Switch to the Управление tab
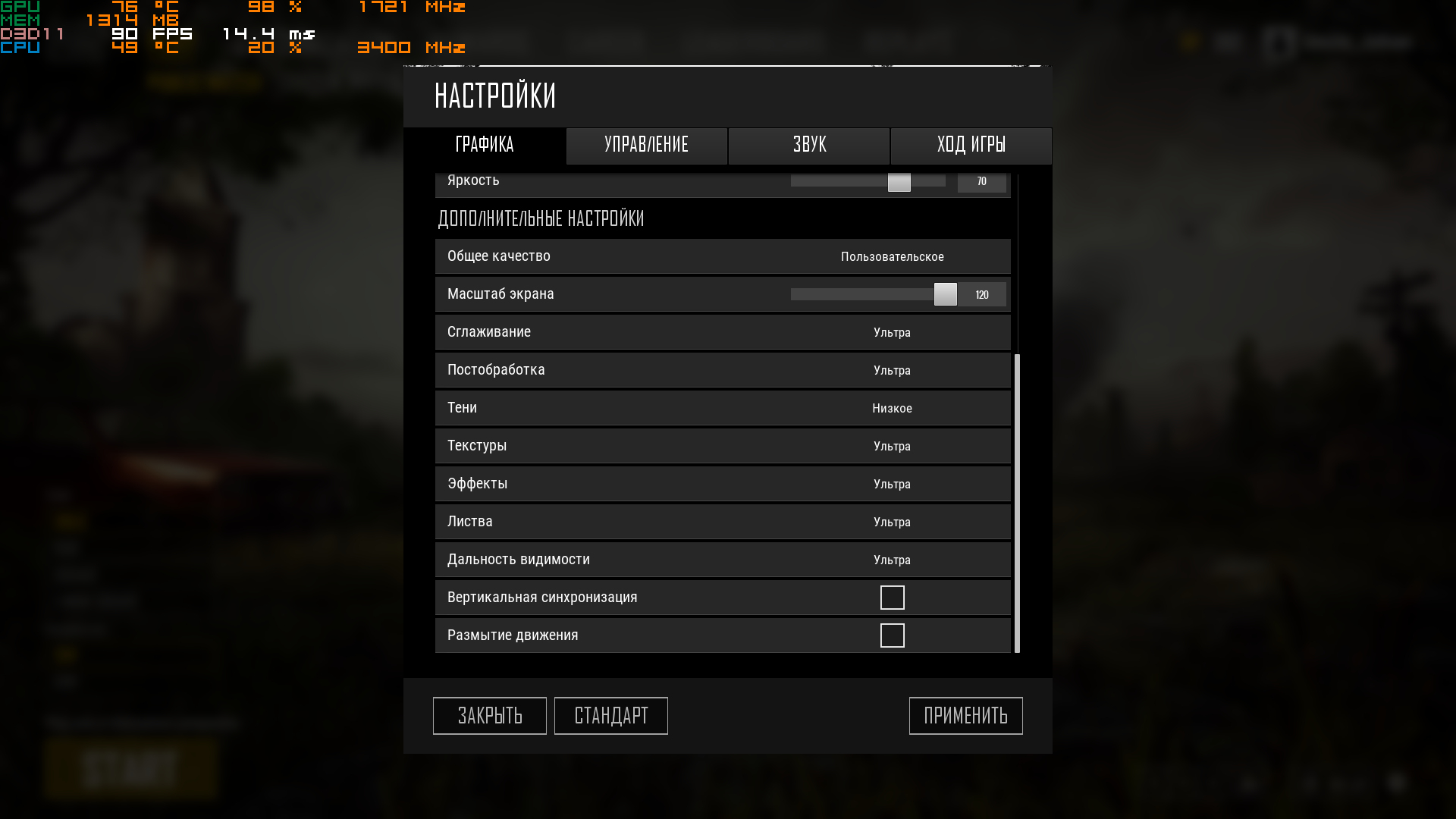Screen dimensions: 1456x819 [x=647, y=146]
